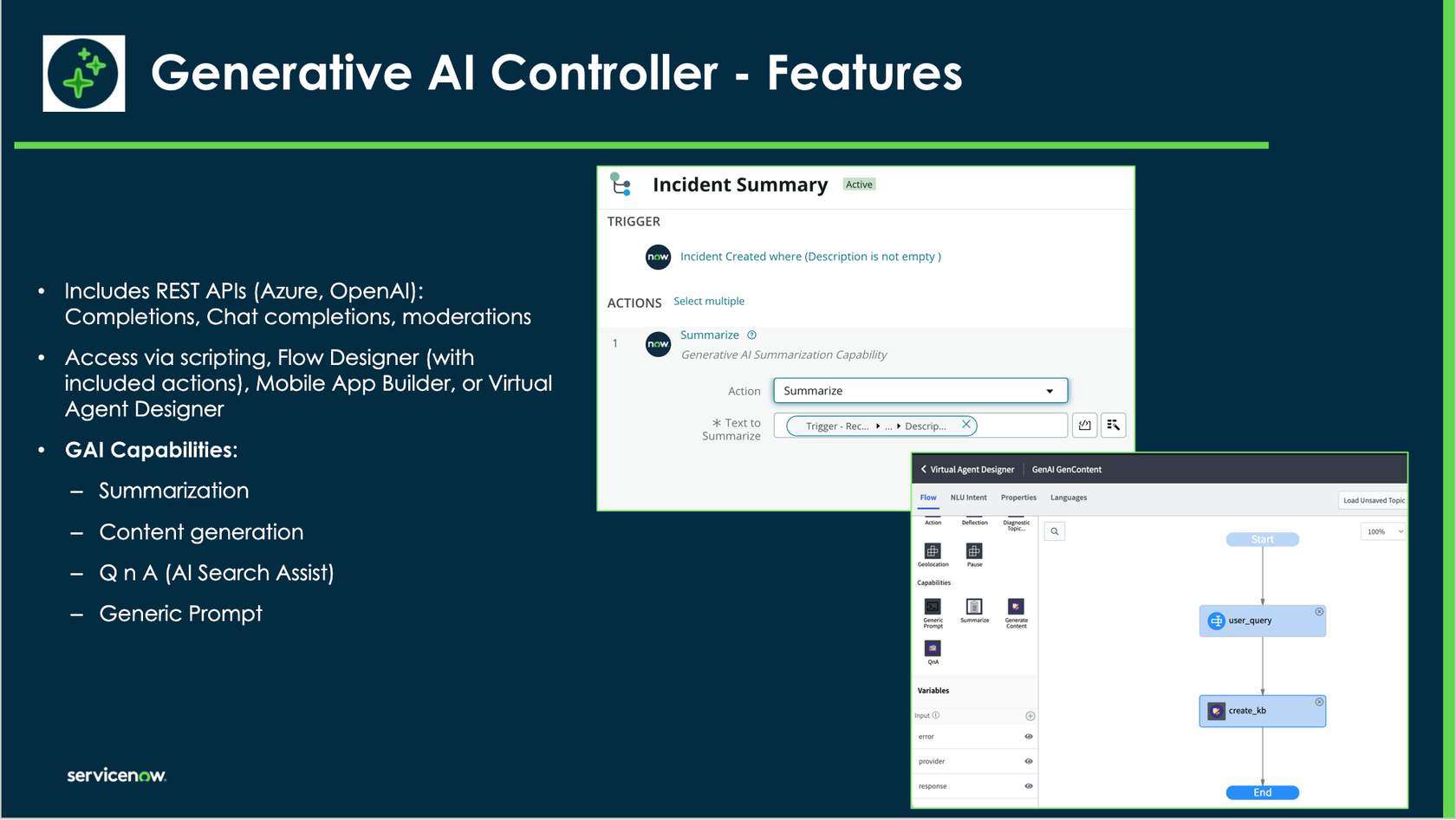The width and height of the screenshot is (1456, 820).
Task: Click the Load Unsaved Topic button
Action: coord(1374,500)
